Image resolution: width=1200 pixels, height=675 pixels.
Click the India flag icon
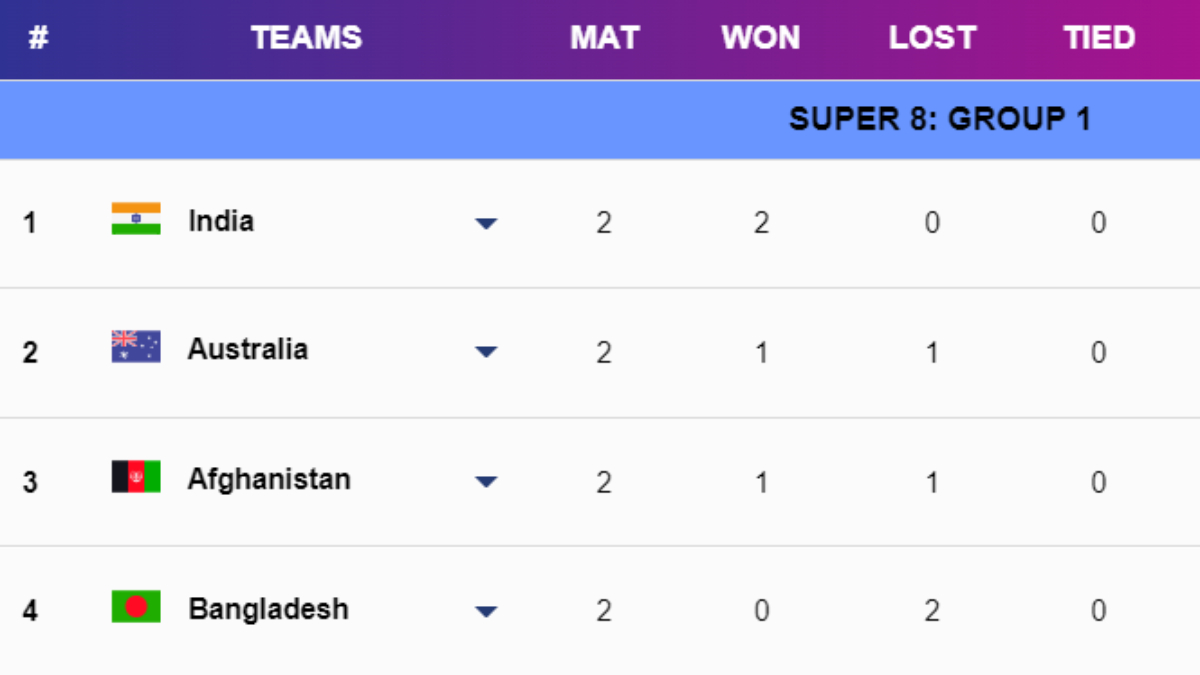point(136,219)
